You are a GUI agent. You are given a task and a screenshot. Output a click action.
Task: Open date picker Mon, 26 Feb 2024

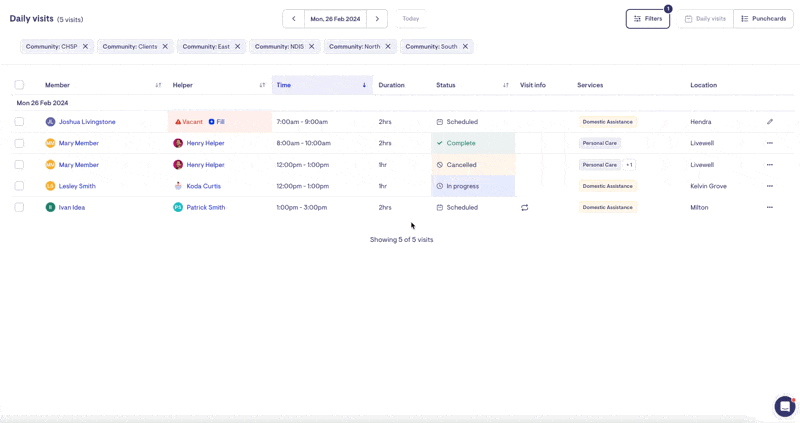(x=335, y=19)
